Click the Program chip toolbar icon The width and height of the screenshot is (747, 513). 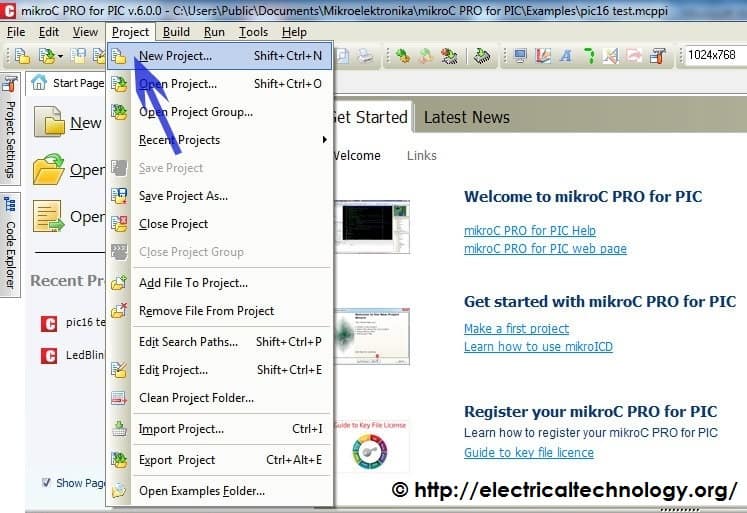click(x=482, y=56)
